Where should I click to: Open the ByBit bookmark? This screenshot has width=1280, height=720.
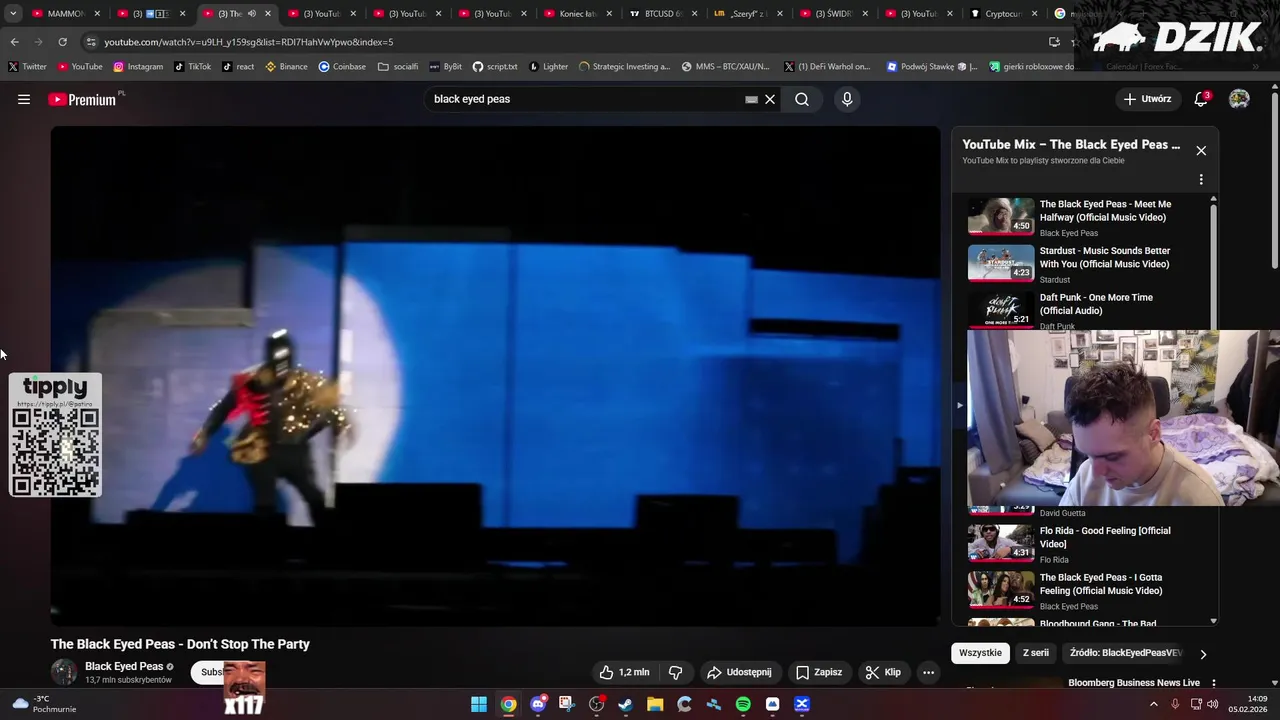tap(446, 66)
